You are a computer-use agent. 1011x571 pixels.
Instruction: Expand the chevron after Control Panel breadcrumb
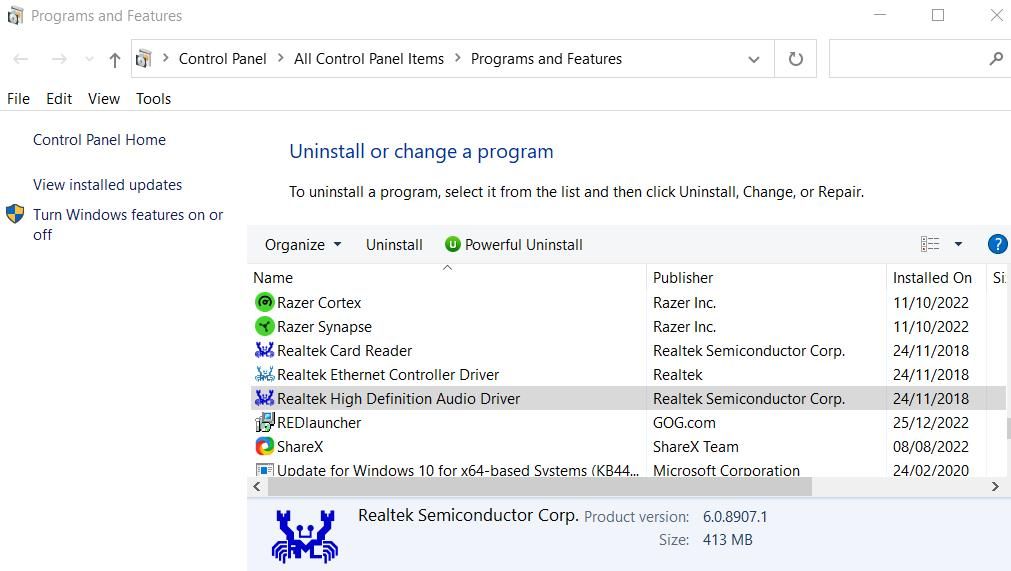coord(280,58)
